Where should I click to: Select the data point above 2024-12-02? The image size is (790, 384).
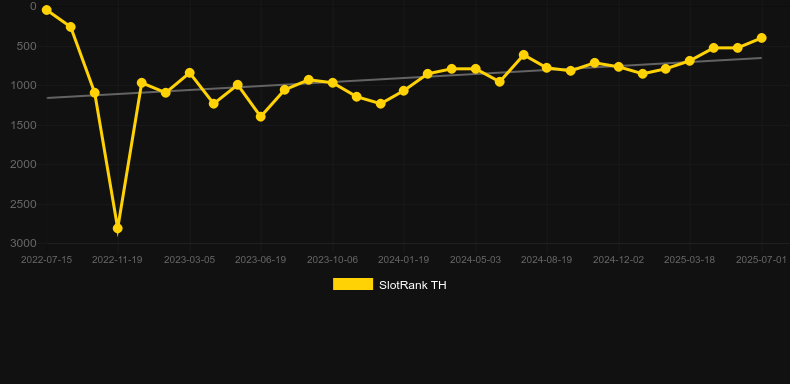point(619,67)
